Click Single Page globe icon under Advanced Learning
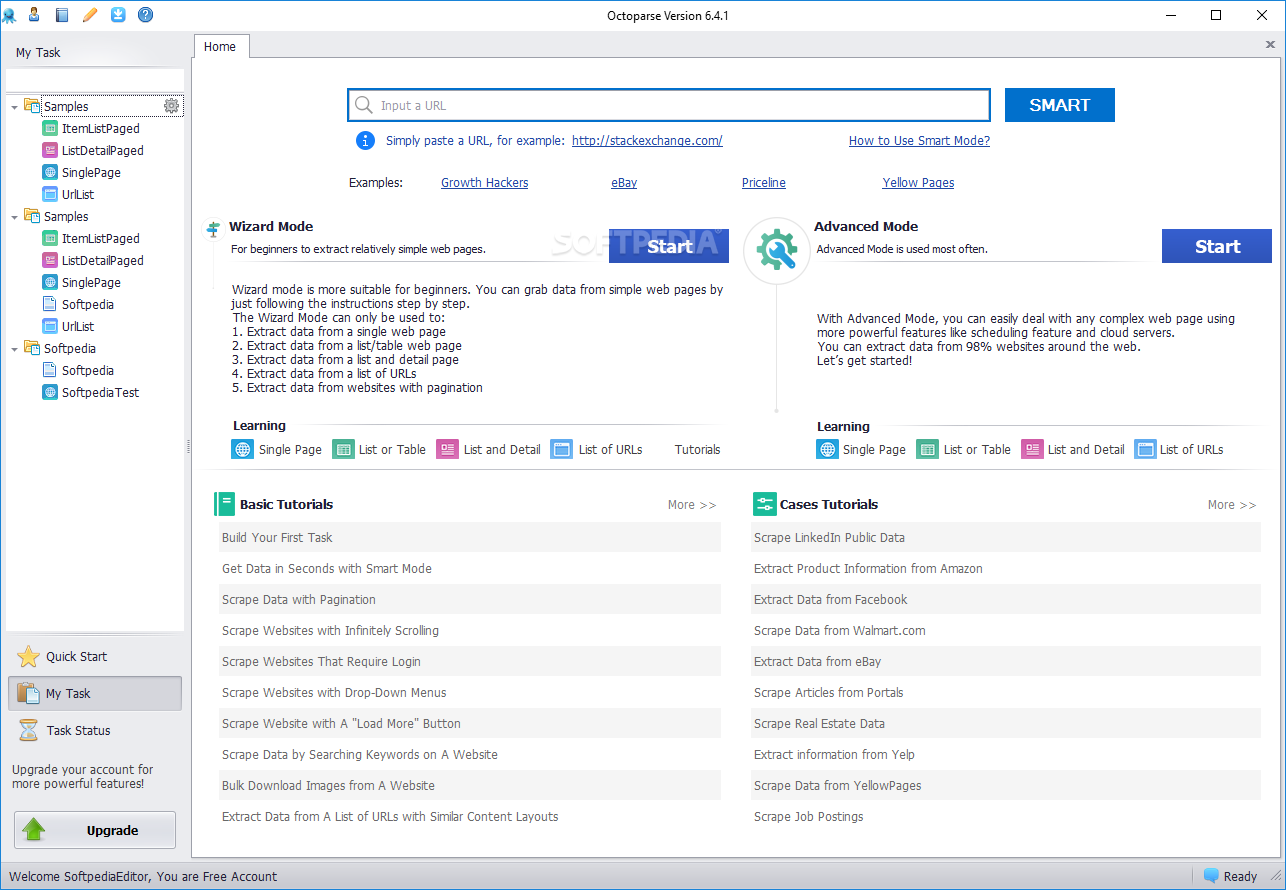 (827, 449)
